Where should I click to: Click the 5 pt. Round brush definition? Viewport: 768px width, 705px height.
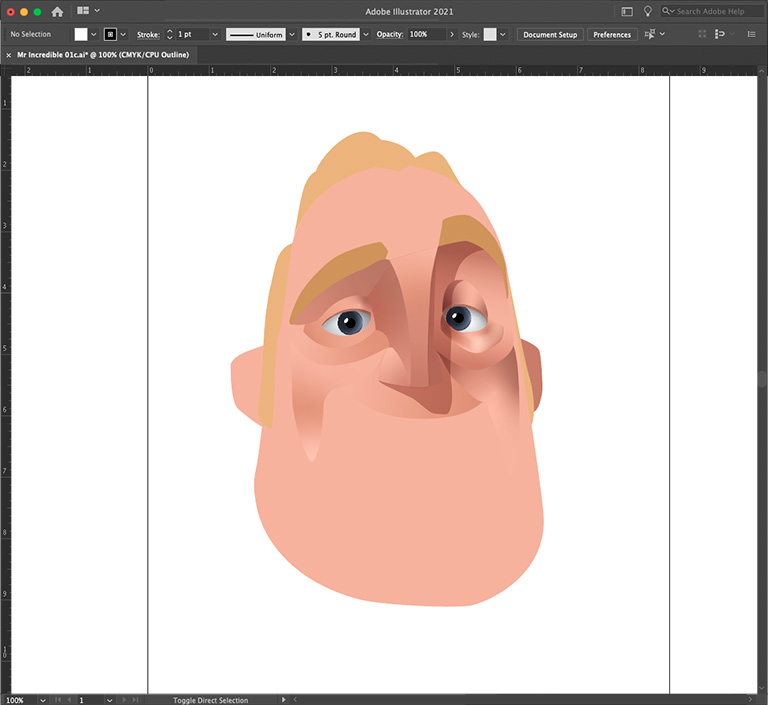[x=331, y=34]
